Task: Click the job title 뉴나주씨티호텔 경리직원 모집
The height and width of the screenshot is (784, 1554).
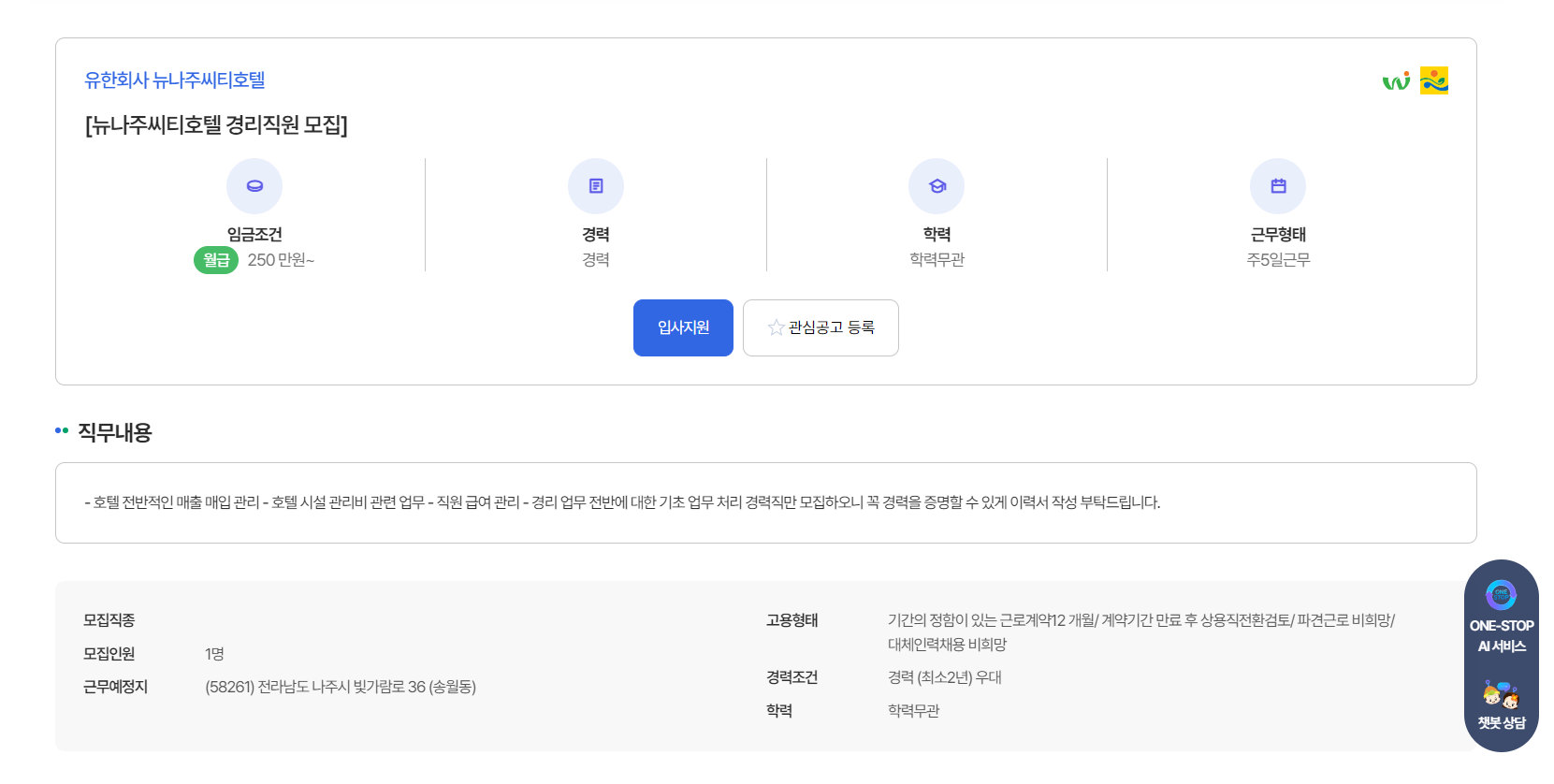Action: (216, 125)
